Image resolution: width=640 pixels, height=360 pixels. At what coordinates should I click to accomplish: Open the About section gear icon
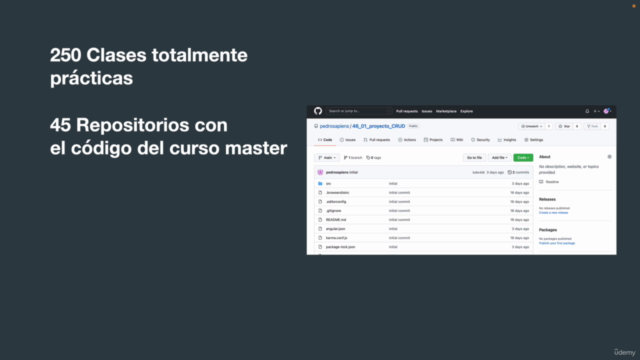pyautogui.click(x=609, y=157)
